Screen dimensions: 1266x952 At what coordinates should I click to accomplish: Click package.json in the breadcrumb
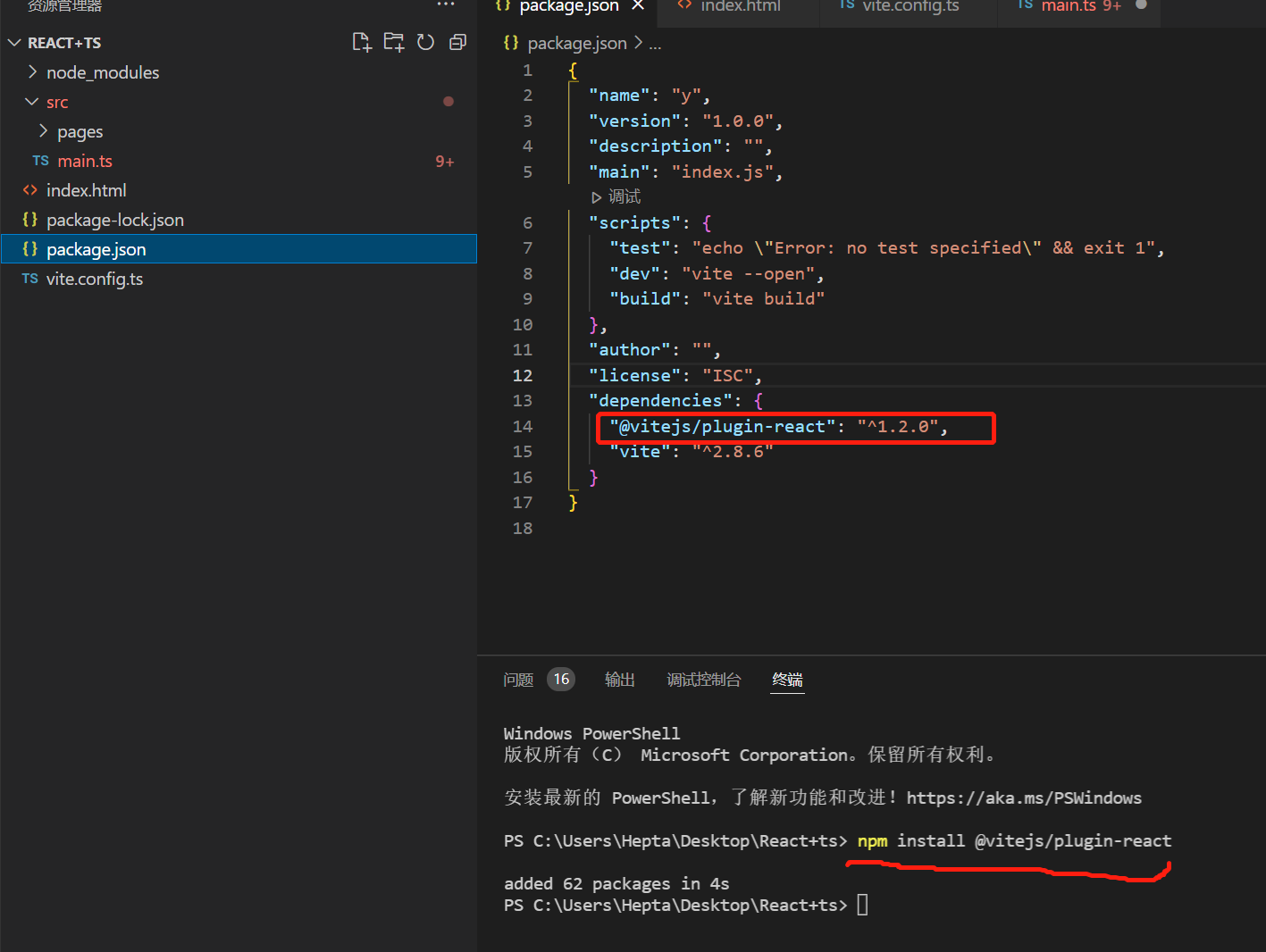tap(577, 43)
